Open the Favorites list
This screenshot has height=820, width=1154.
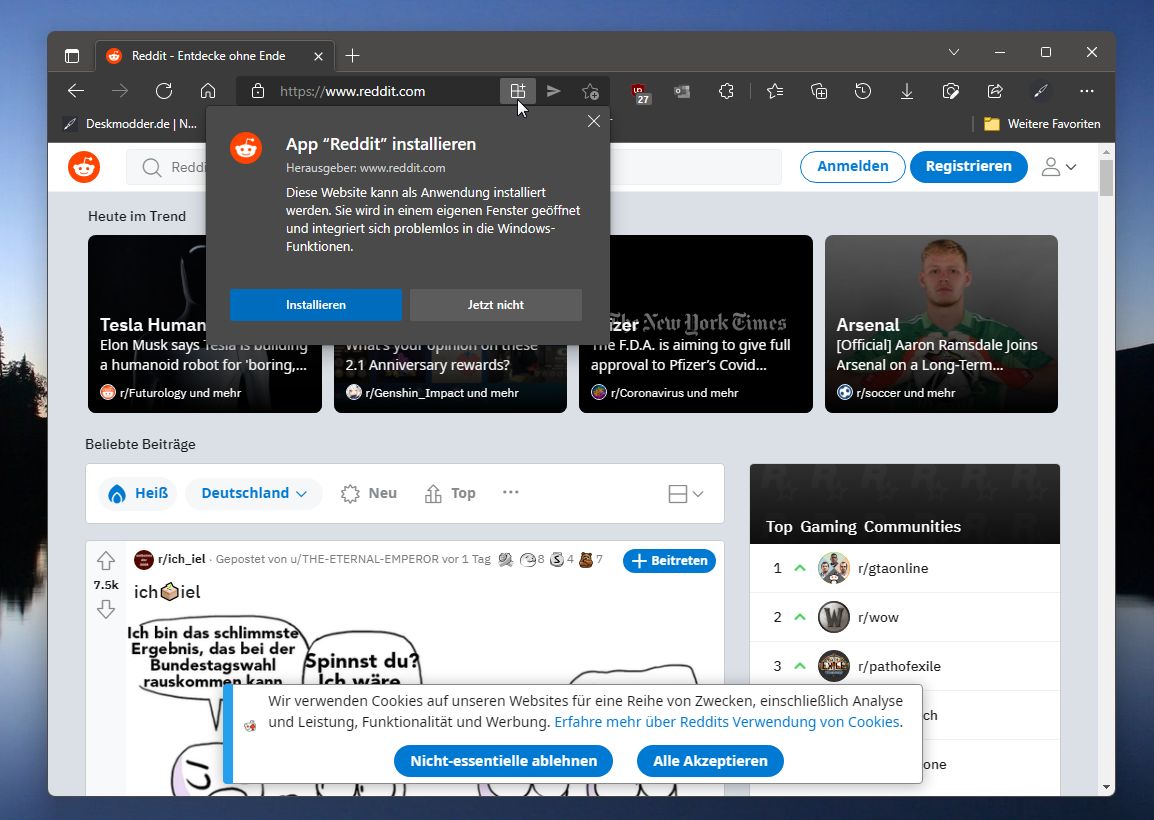[x=775, y=91]
